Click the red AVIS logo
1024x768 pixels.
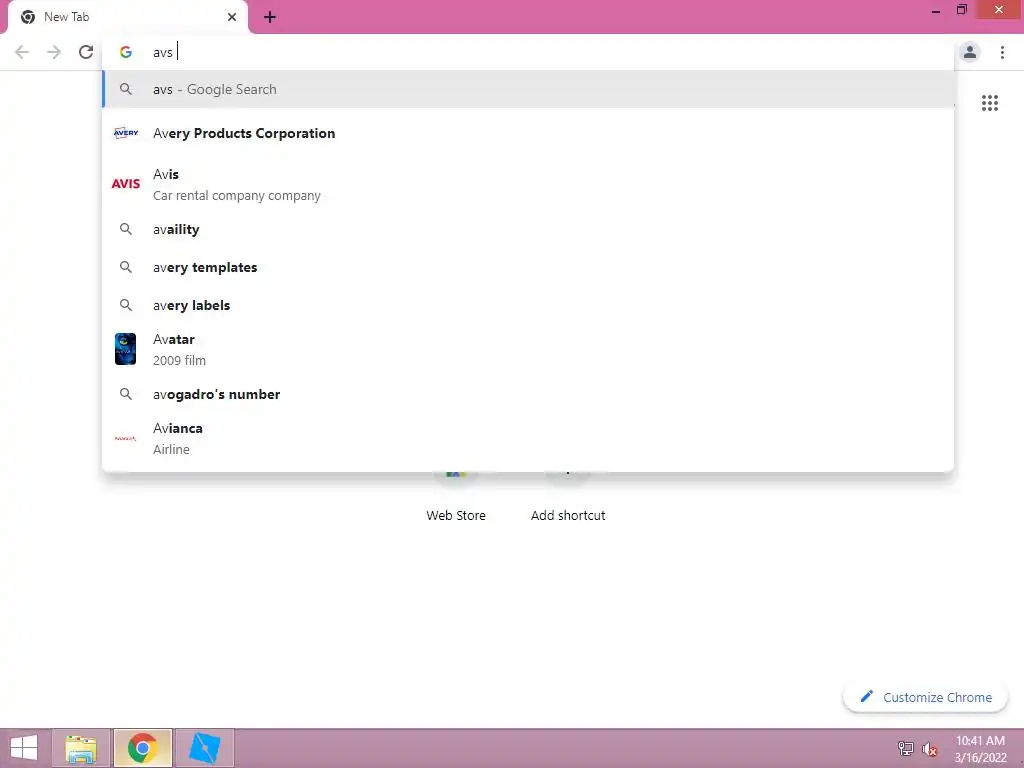point(125,184)
